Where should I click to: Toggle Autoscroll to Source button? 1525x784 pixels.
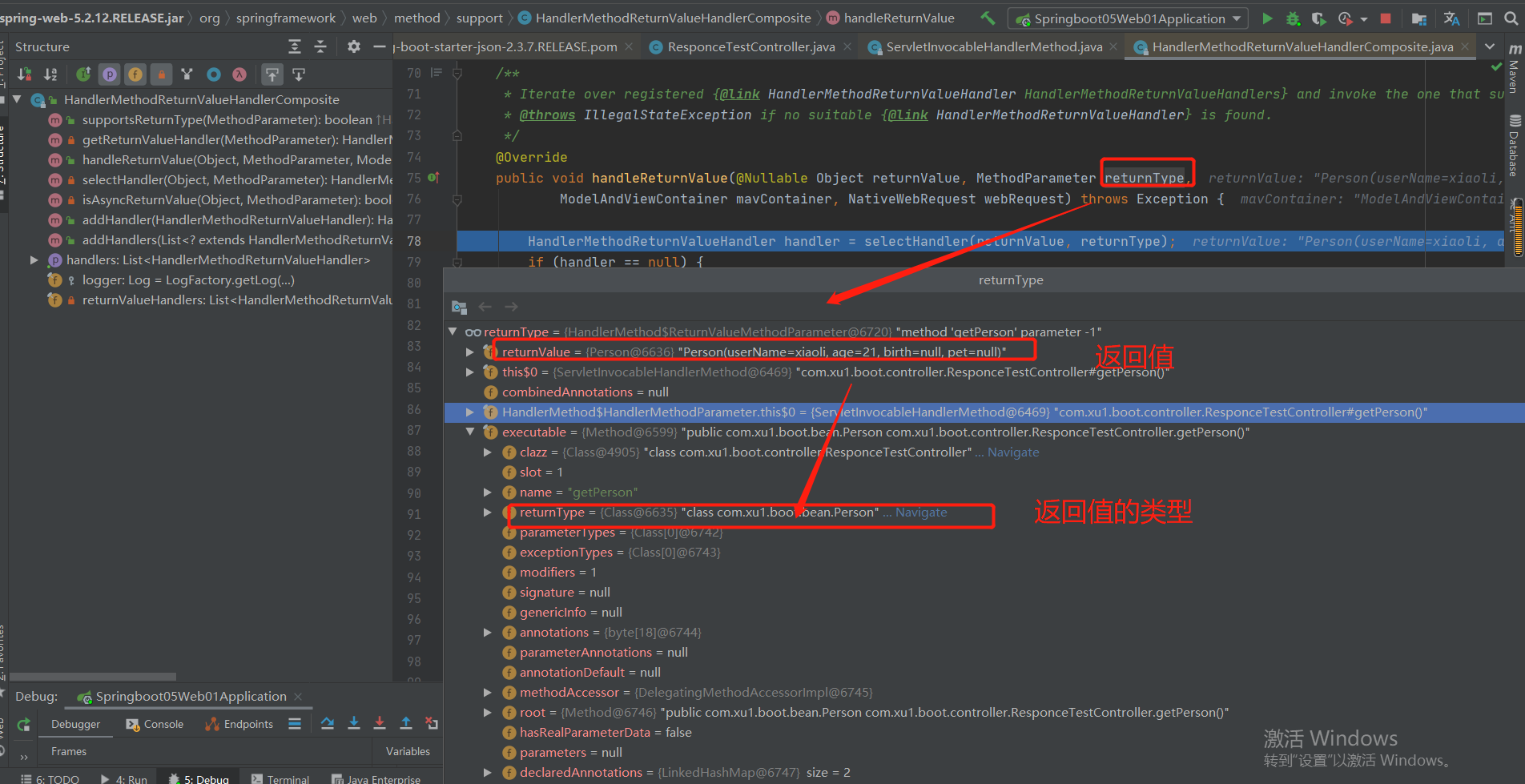point(272,74)
